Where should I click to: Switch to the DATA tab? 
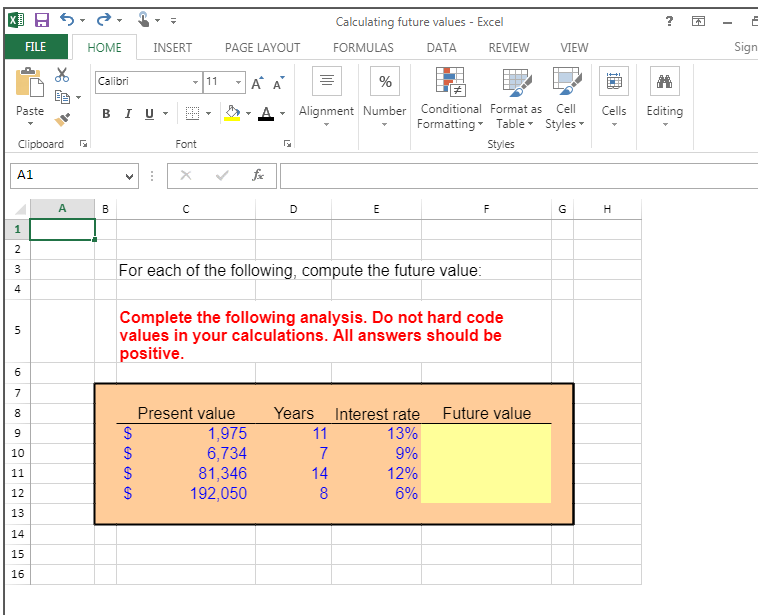[x=441, y=47]
